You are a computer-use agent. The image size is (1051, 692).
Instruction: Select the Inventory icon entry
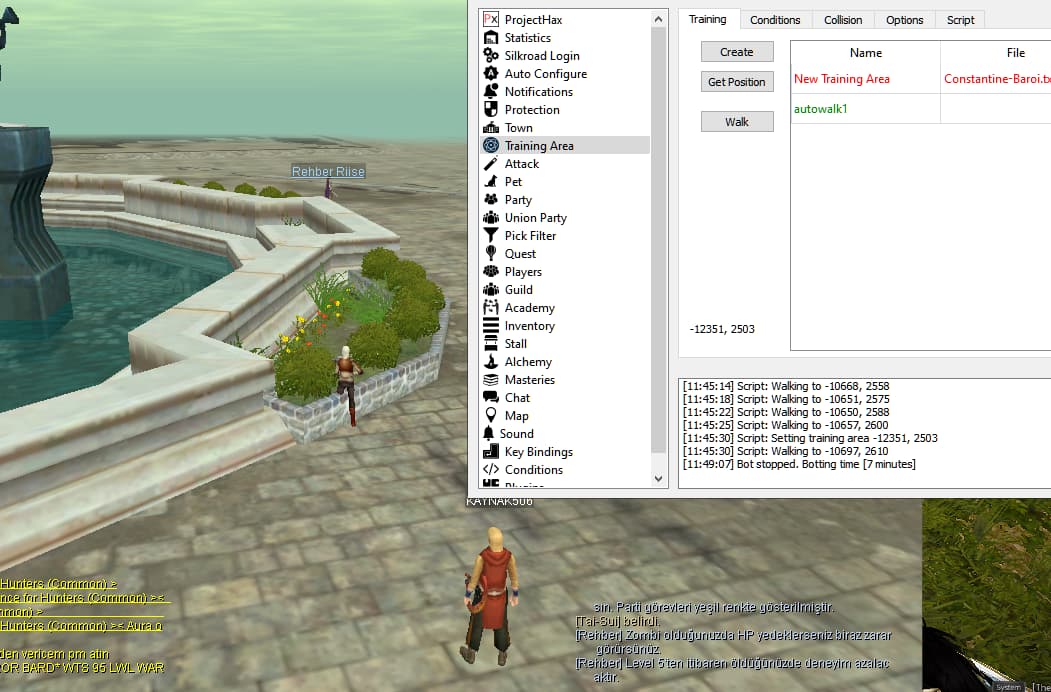491,326
